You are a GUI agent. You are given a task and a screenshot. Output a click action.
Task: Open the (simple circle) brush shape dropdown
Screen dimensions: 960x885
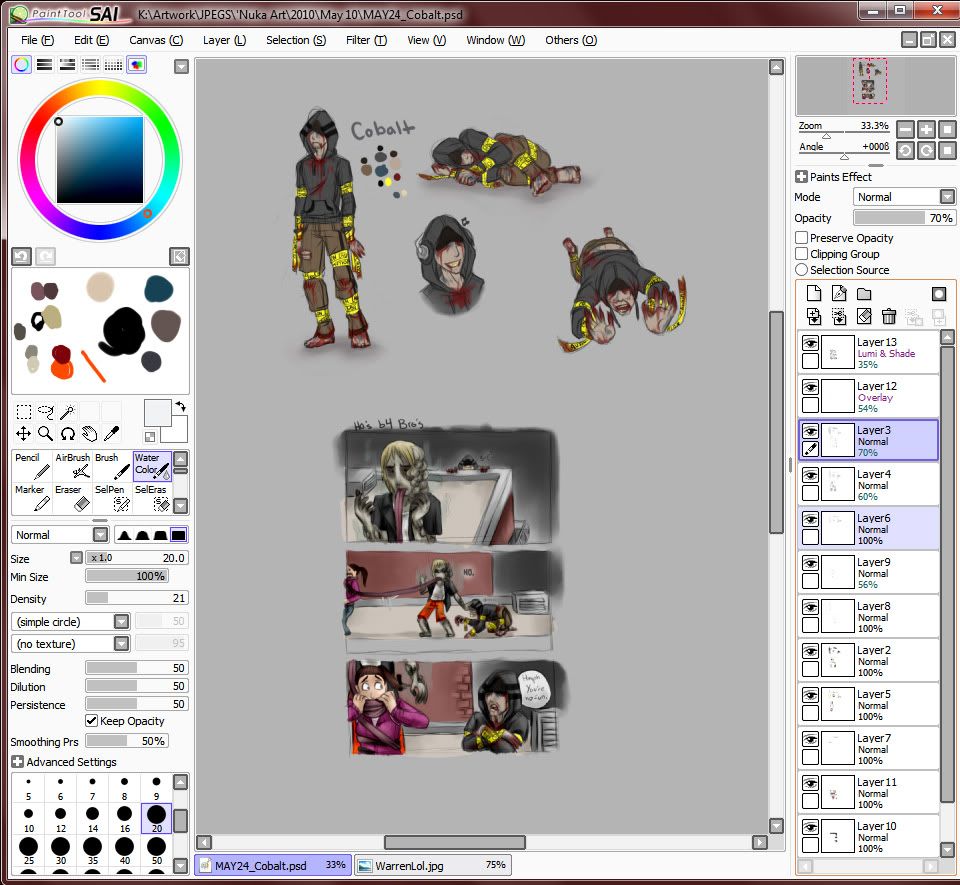(x=120, y=621)
